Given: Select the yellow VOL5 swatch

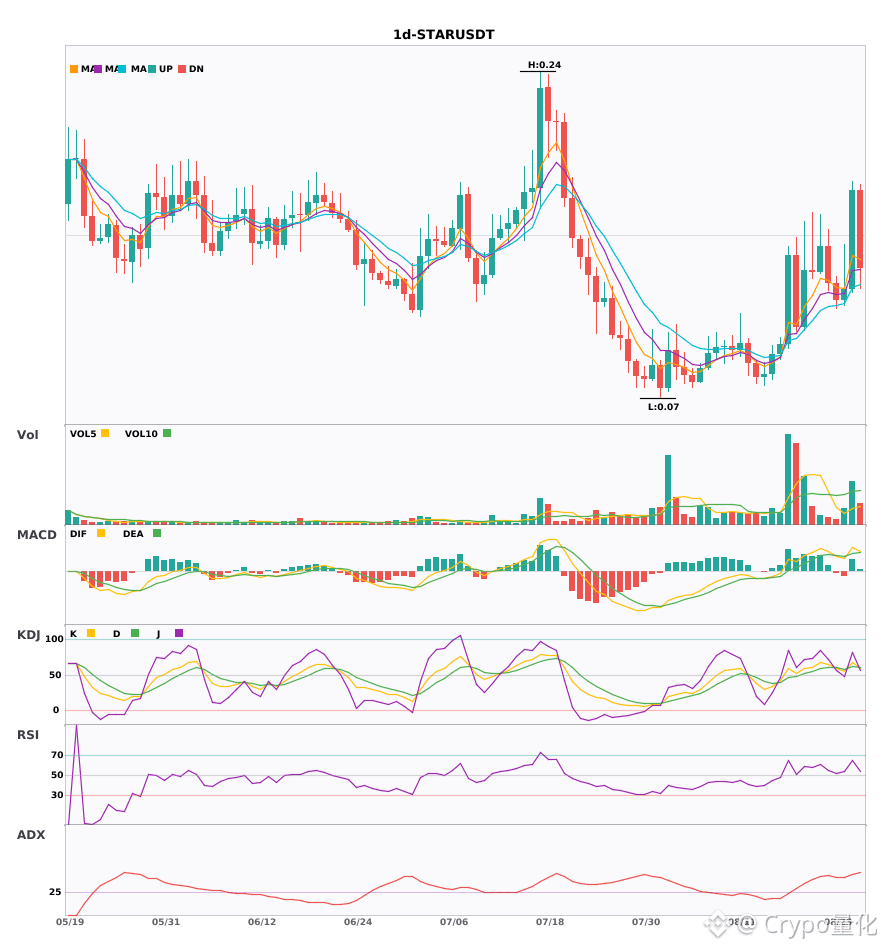Looking at the screenshot, I should point(105,433).
